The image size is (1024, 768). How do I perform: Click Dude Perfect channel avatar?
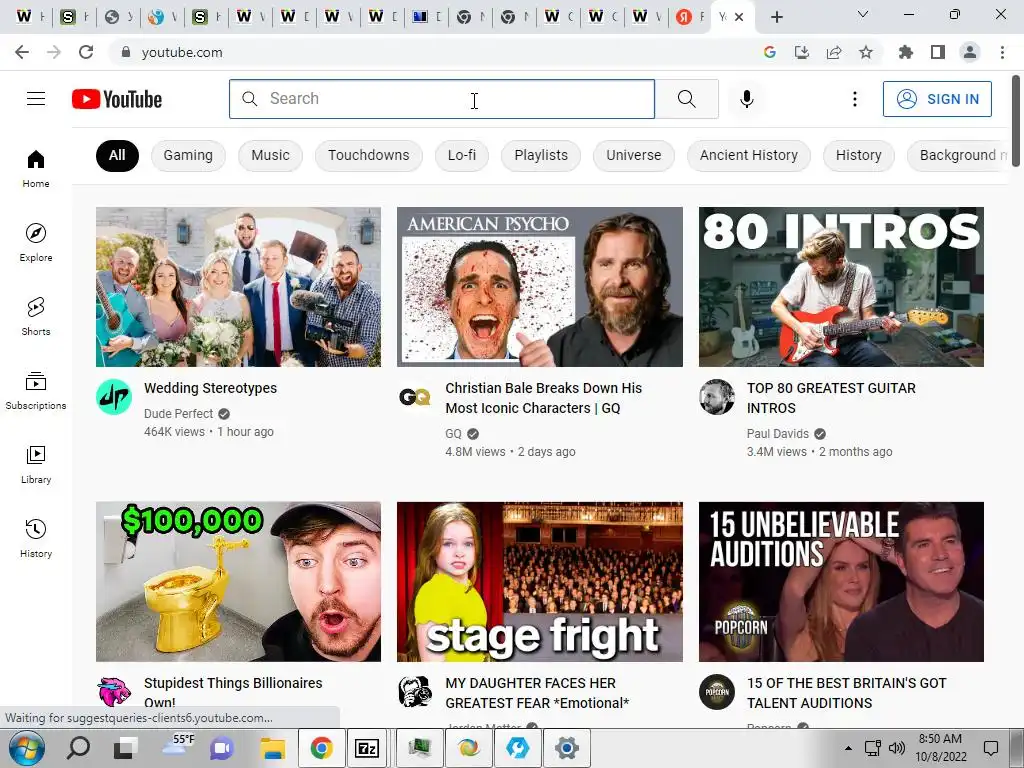tap(114, 397)
